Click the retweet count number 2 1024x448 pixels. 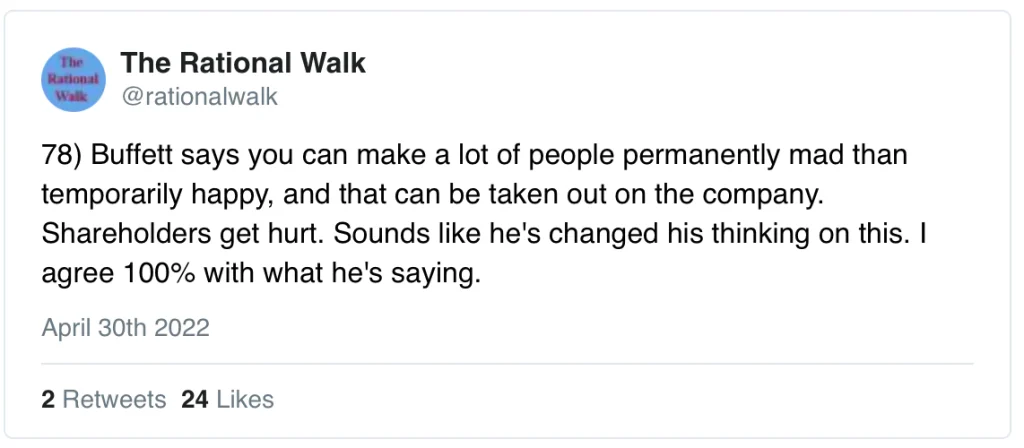48,400
